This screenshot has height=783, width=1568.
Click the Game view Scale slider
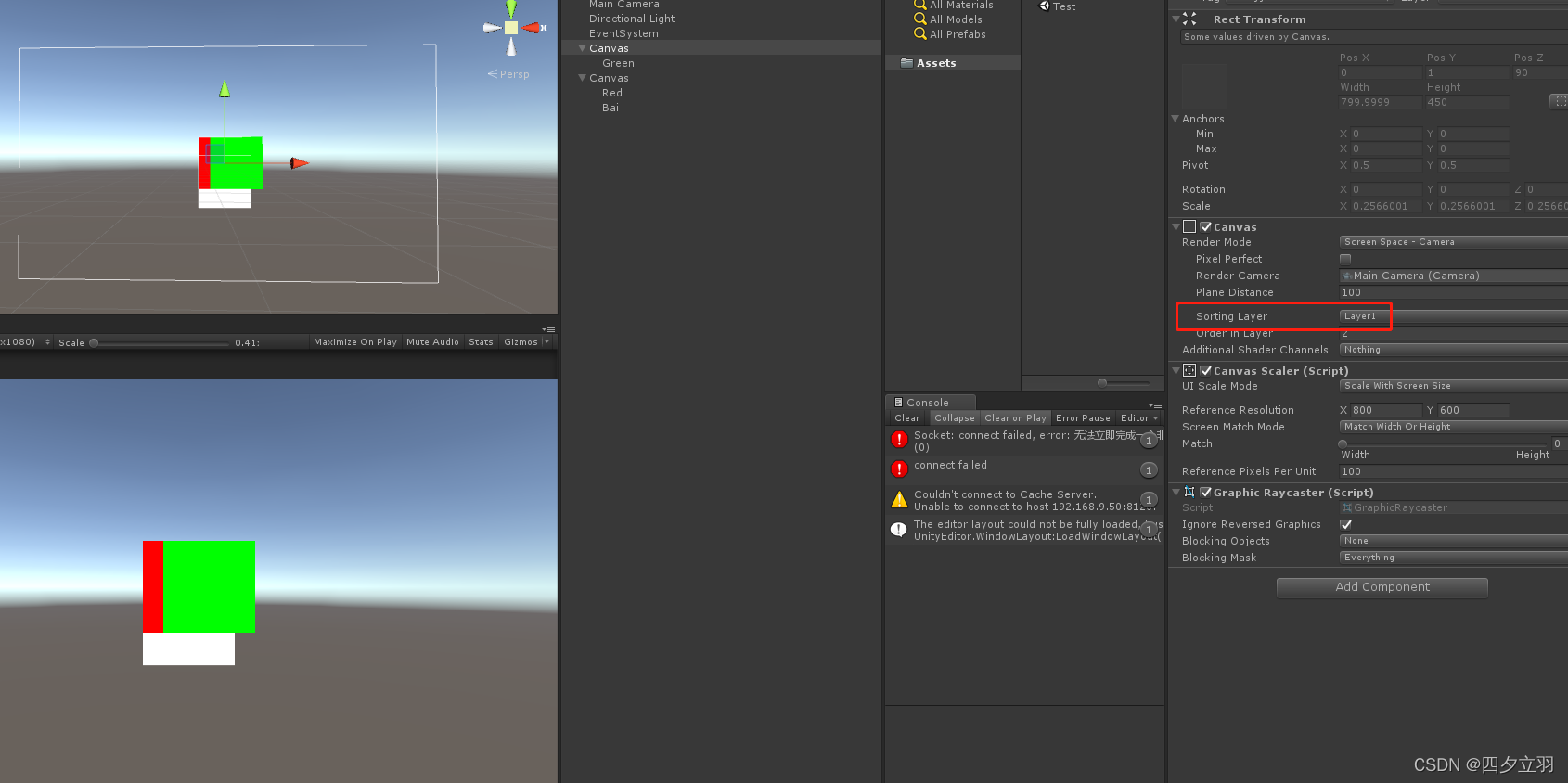(x=159, y=343)
